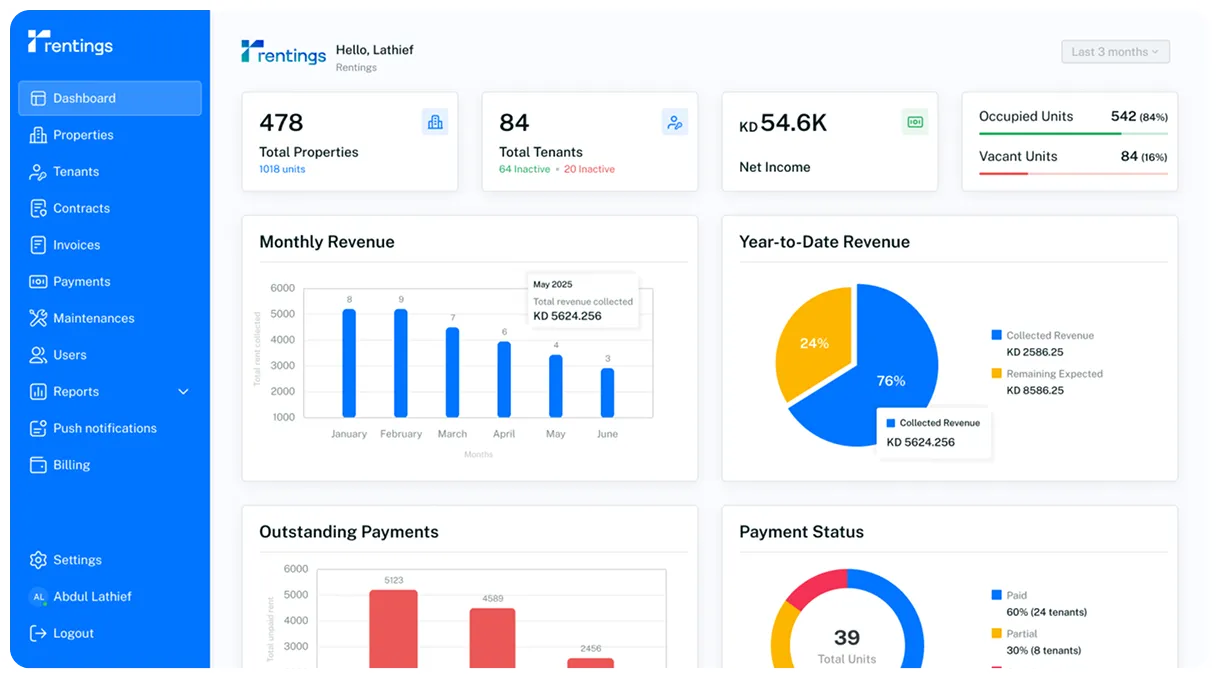1220x679 pixels.
Task: Click the Contracts document icon in sidebar
Action: pos(38,208)
